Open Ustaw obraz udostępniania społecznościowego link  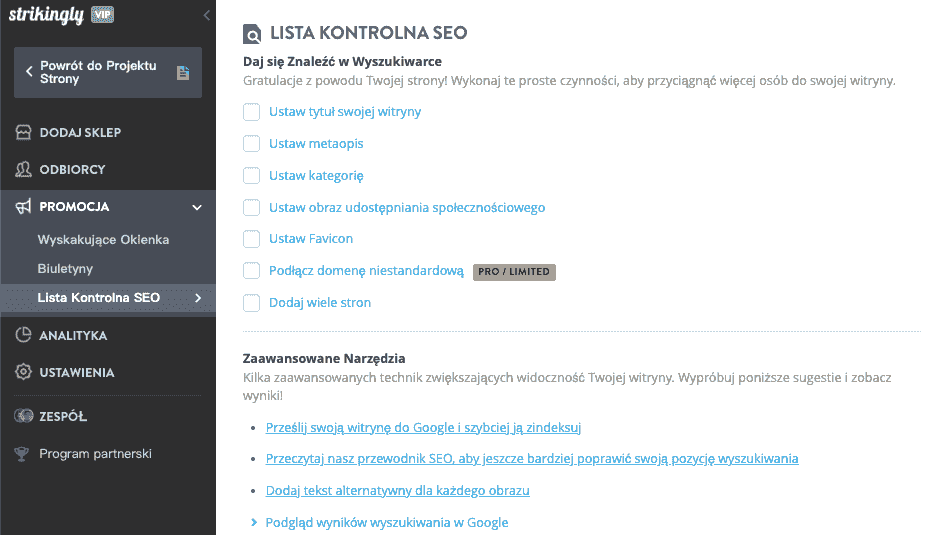click(407, 208)
